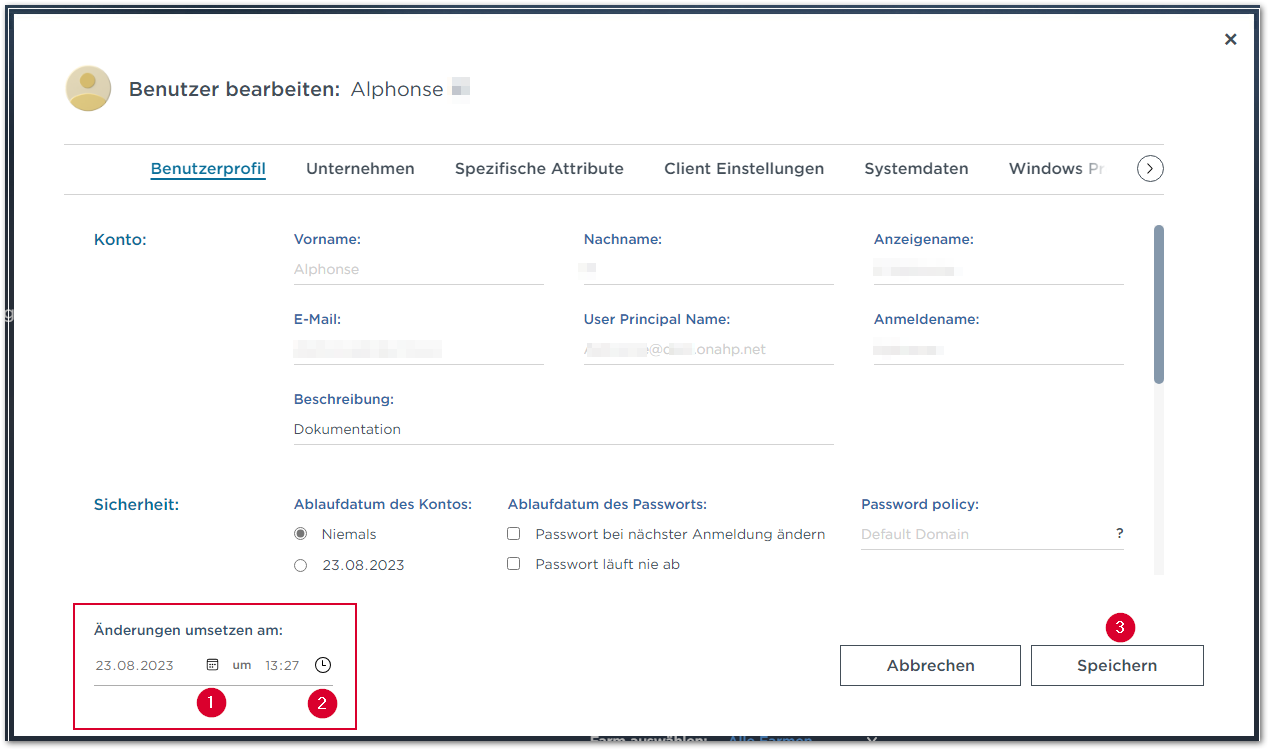Screen dimensions: 1269x750
Task: Click the Ablaufdatum des Passworts label
Action: click(607, 505)
